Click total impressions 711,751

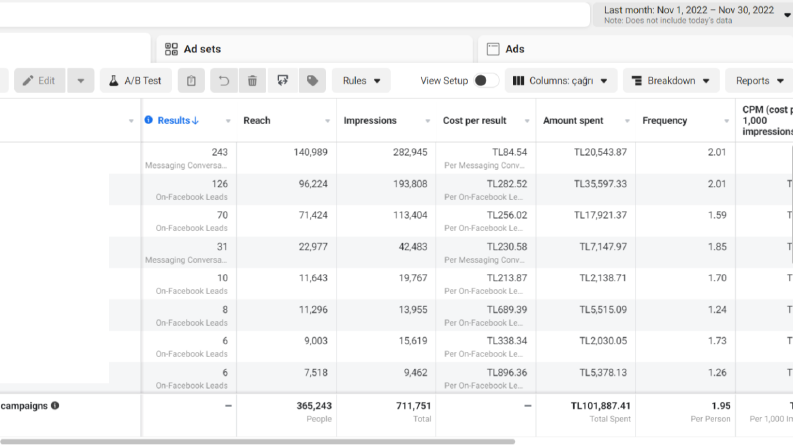coord(413,406)
